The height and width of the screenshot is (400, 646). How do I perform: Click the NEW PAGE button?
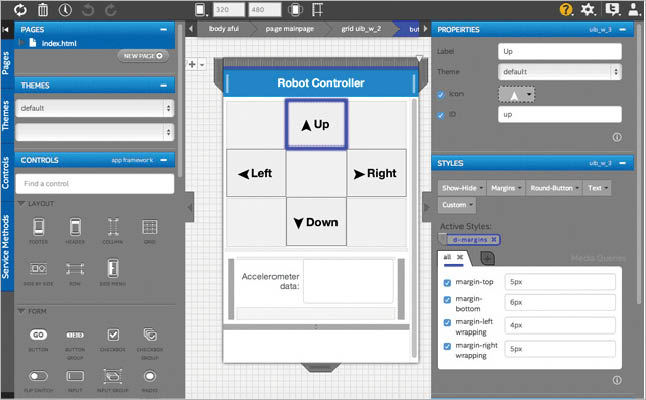coord(143,56)
